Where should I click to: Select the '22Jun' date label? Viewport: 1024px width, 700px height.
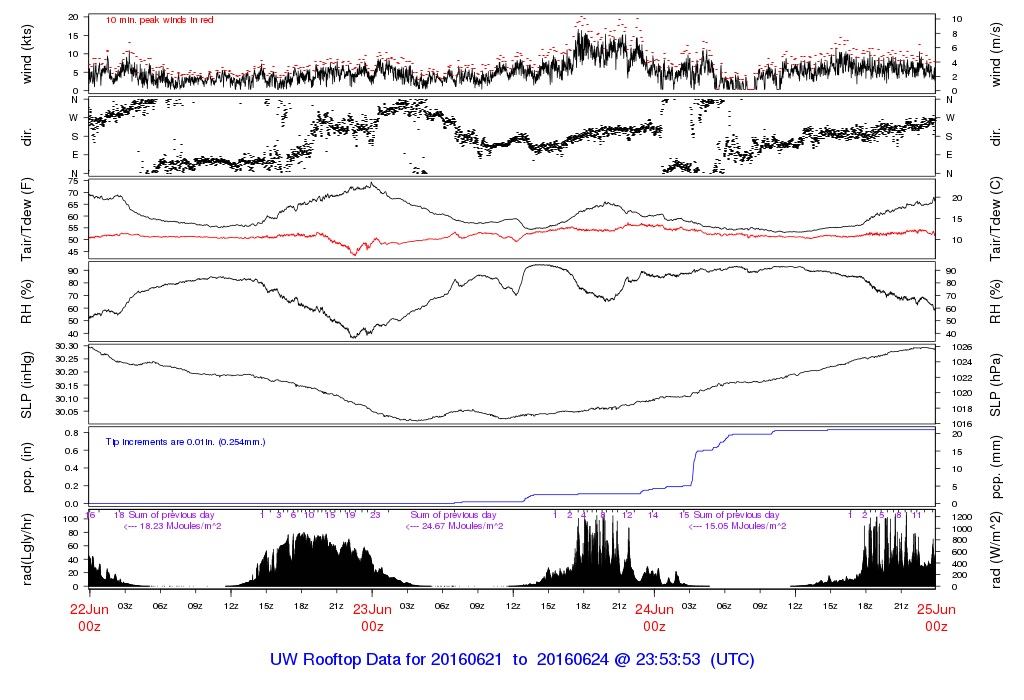tap(89, 609)
